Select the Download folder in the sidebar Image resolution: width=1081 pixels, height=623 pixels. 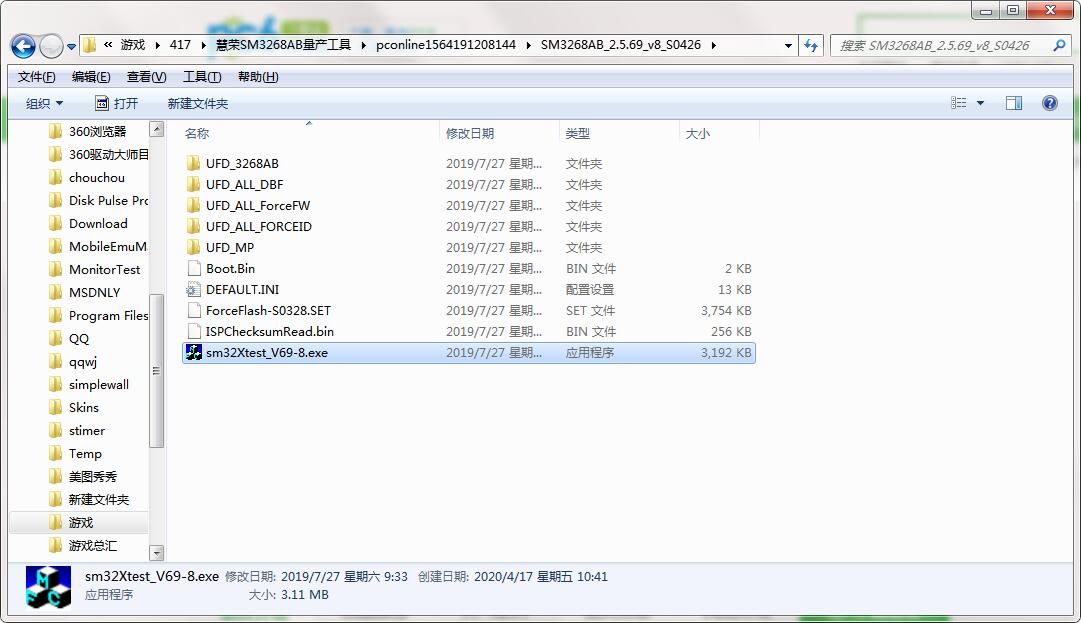point(97,223)
